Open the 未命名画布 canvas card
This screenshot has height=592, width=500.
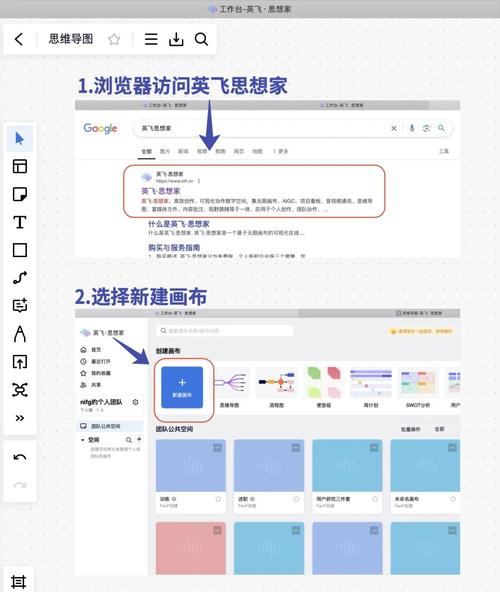click(x=425, y=476)
